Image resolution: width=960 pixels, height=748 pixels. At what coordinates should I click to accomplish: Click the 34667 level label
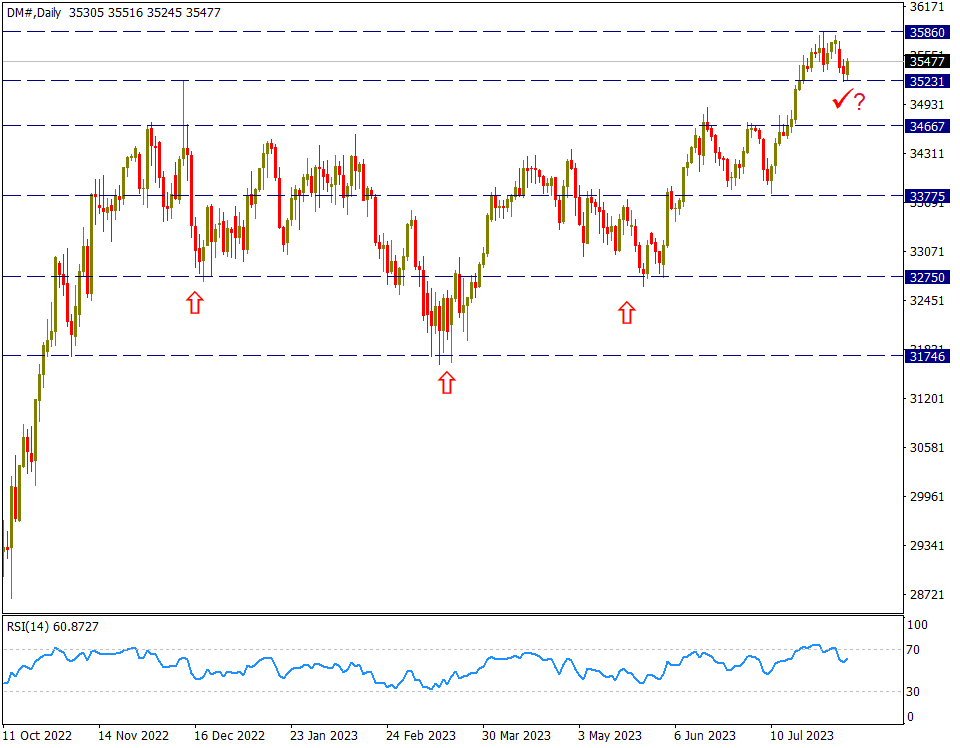pos(926,126)
